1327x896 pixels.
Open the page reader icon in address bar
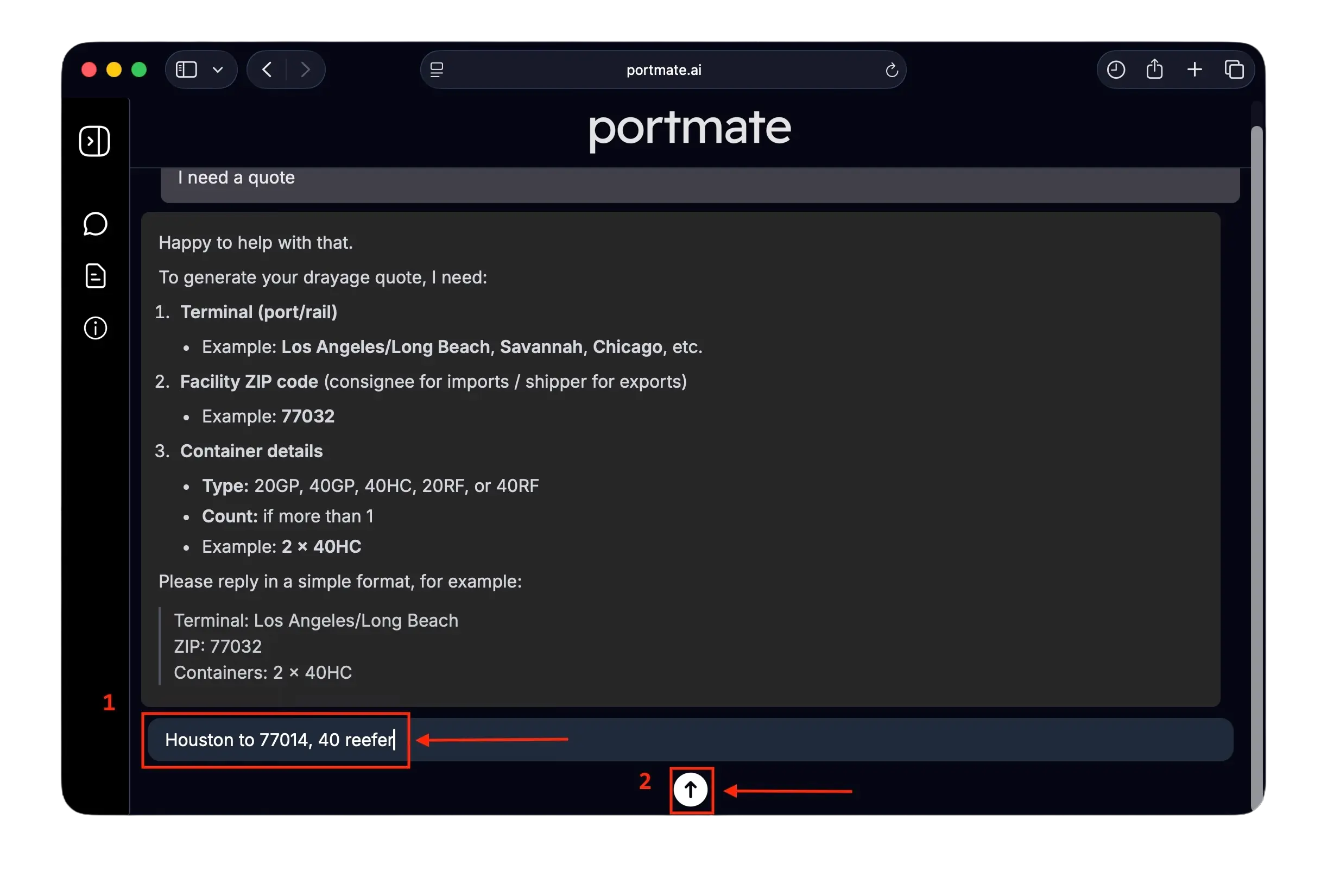(437, 70)
